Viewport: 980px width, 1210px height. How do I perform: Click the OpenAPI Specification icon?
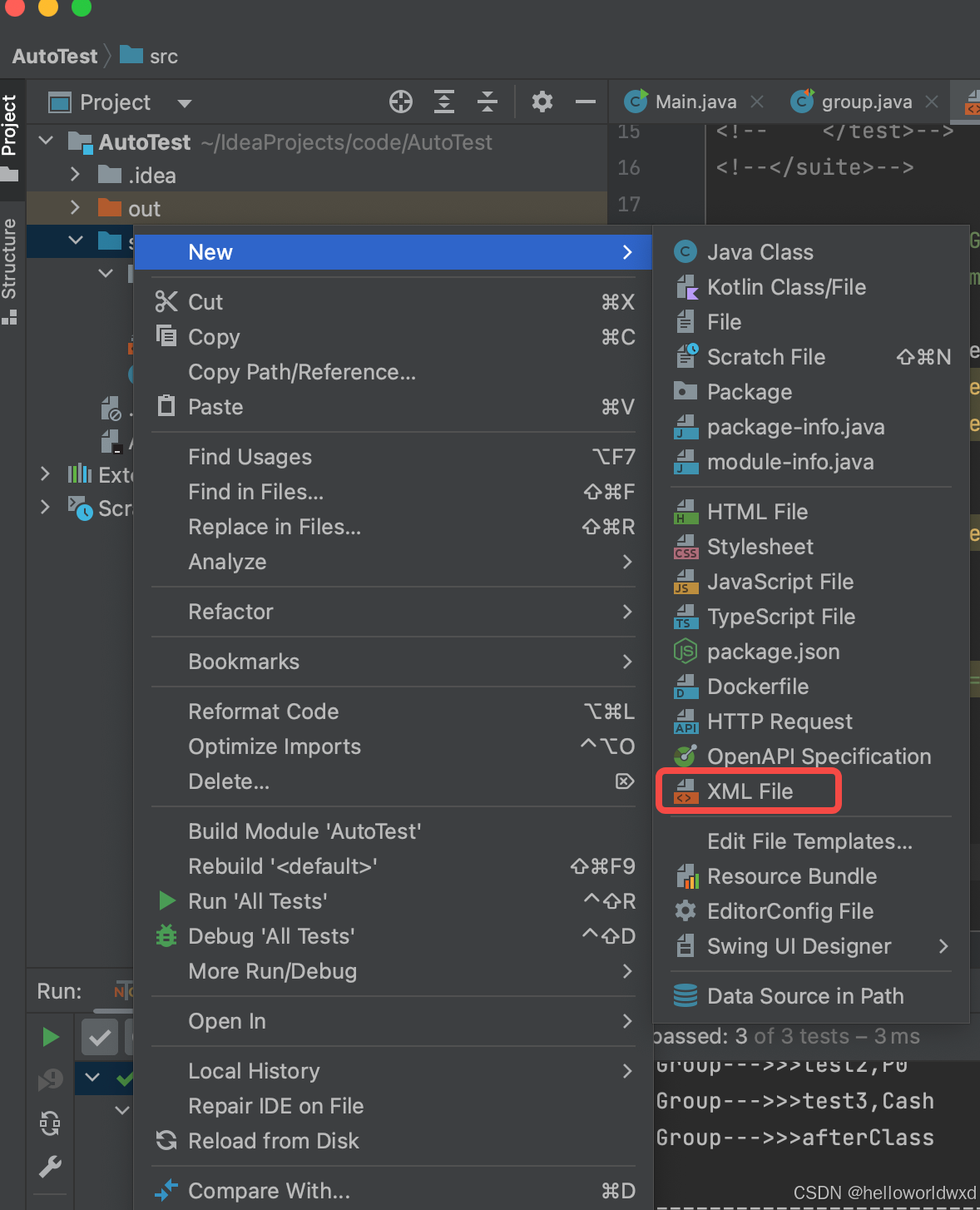(685, 756)
